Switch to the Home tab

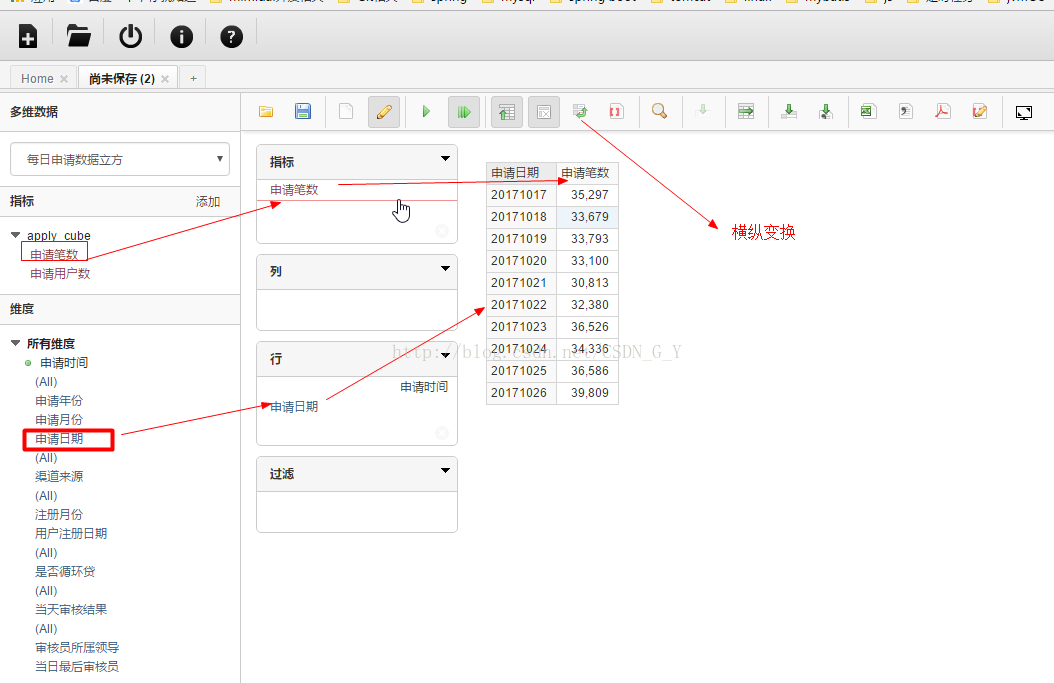(37, 79)
